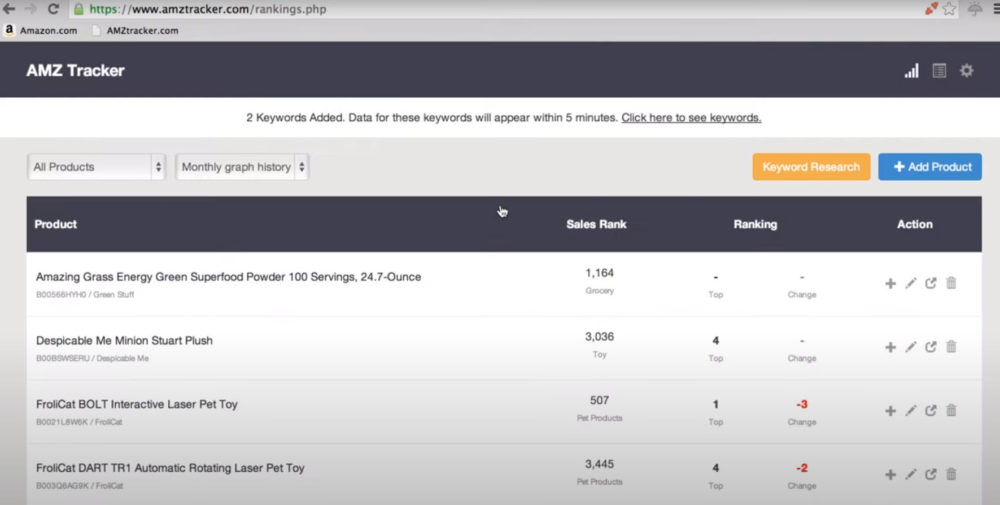Bookmark the page with the star icon

click(950, 9)
